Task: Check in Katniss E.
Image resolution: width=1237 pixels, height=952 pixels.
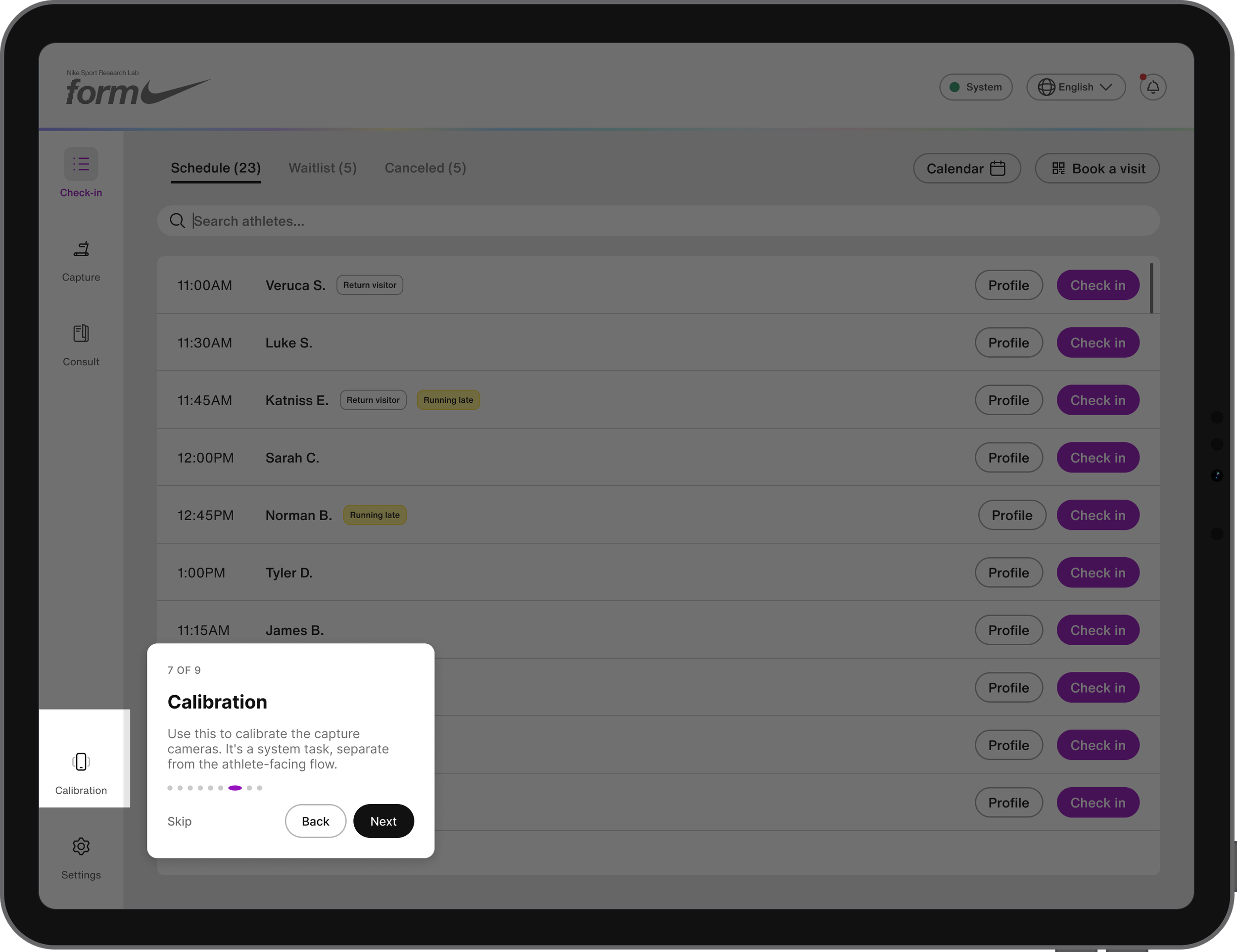Action: coord(1097,400)
